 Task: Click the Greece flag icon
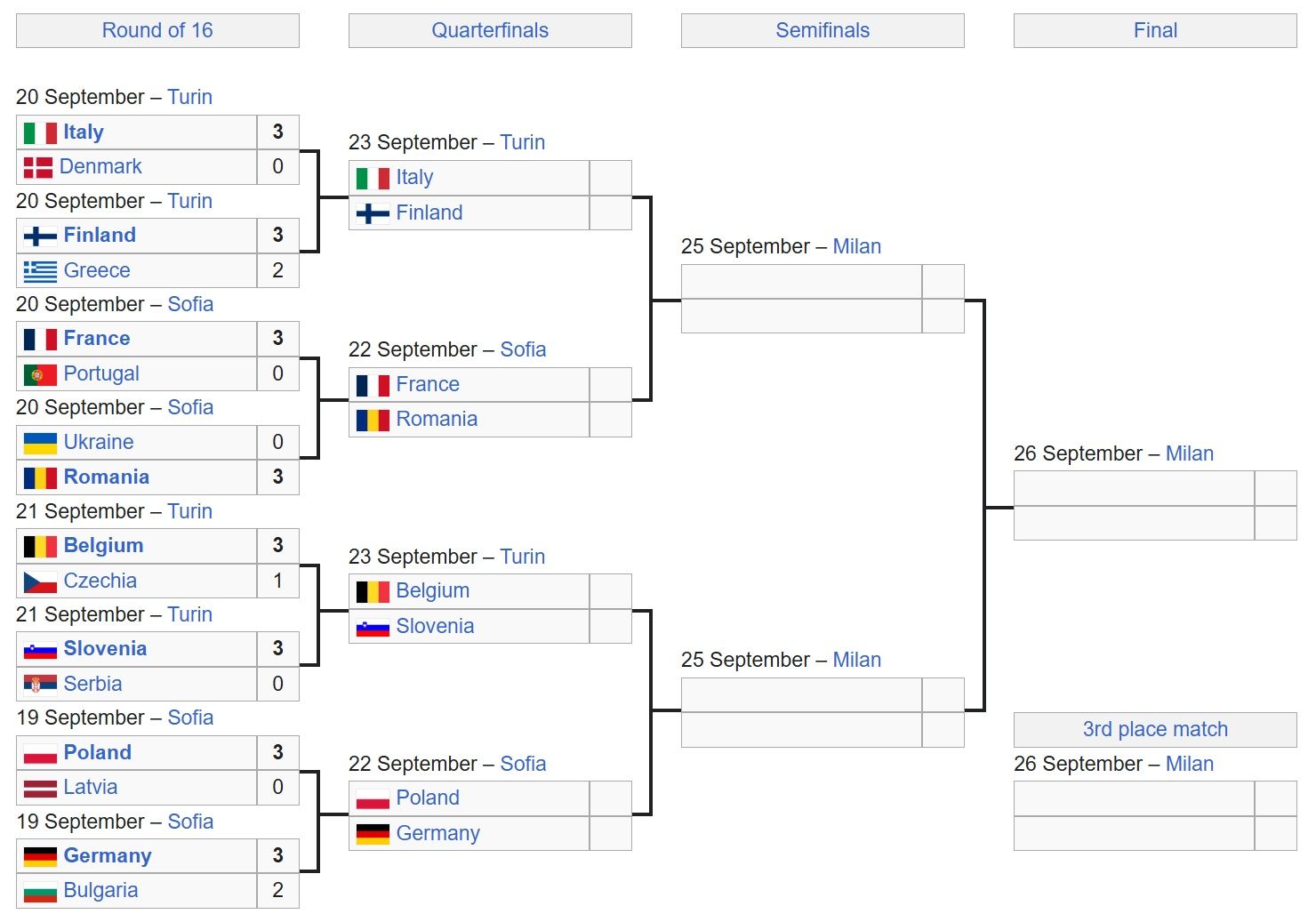[x=40, y=271]
